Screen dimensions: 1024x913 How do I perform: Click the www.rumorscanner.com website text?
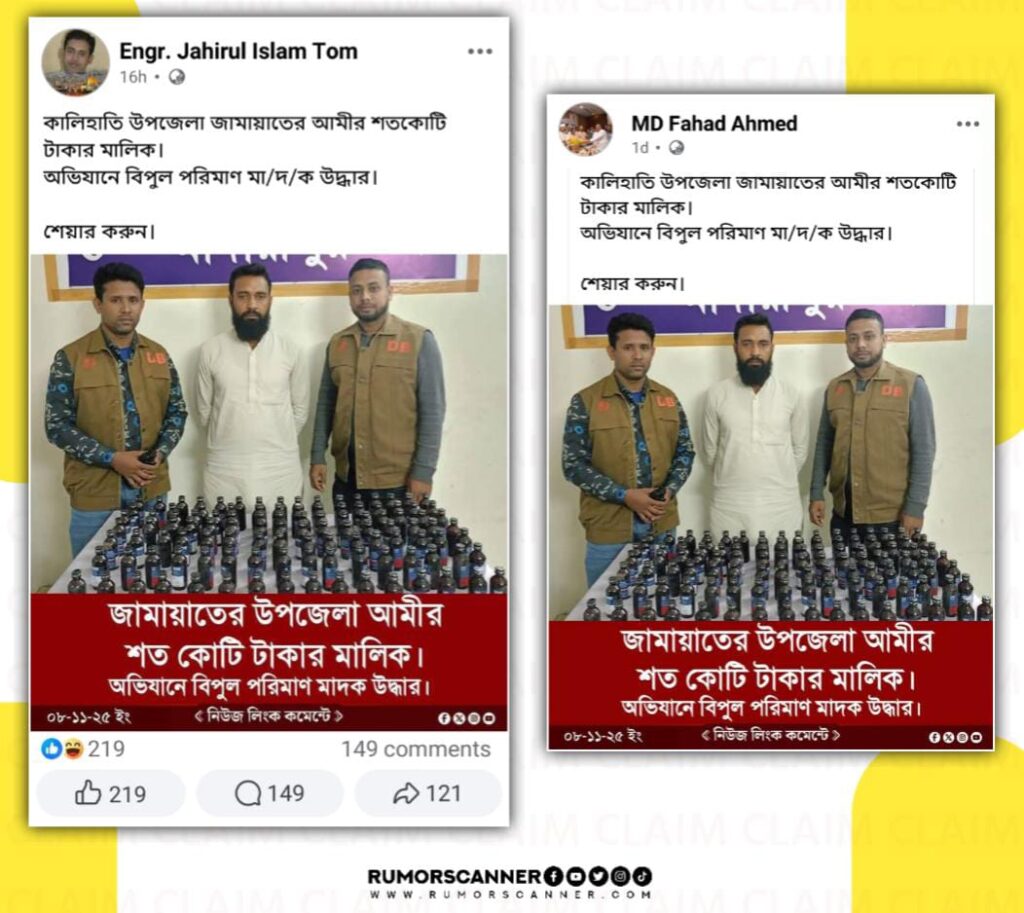(x=509, y=894)
